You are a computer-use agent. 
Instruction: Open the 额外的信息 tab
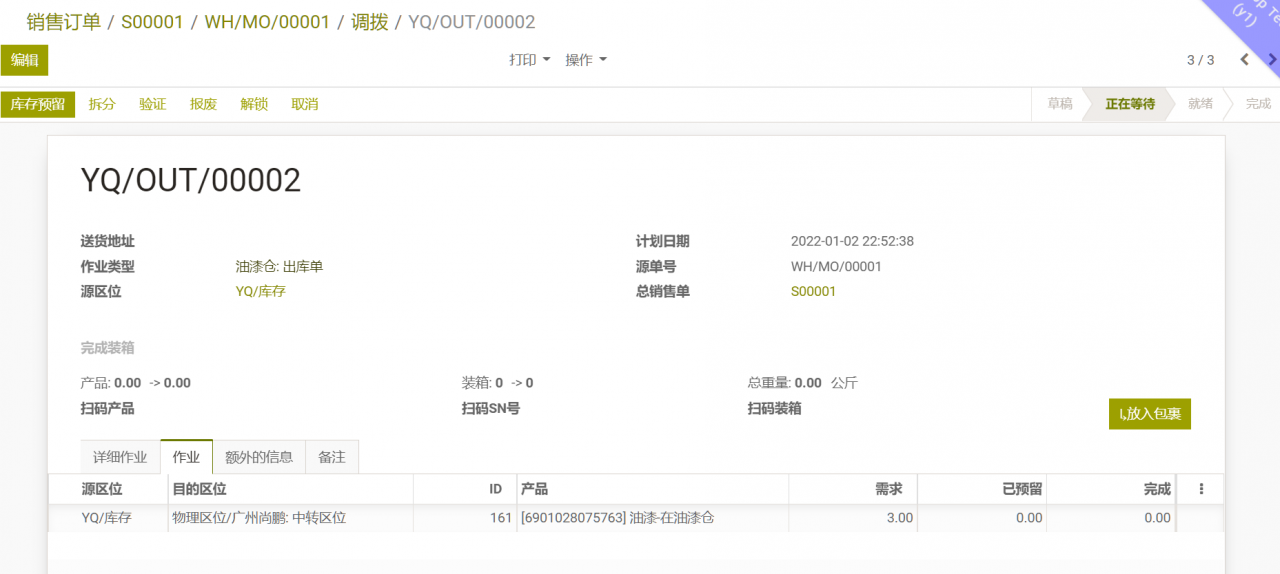click(259, 457)
